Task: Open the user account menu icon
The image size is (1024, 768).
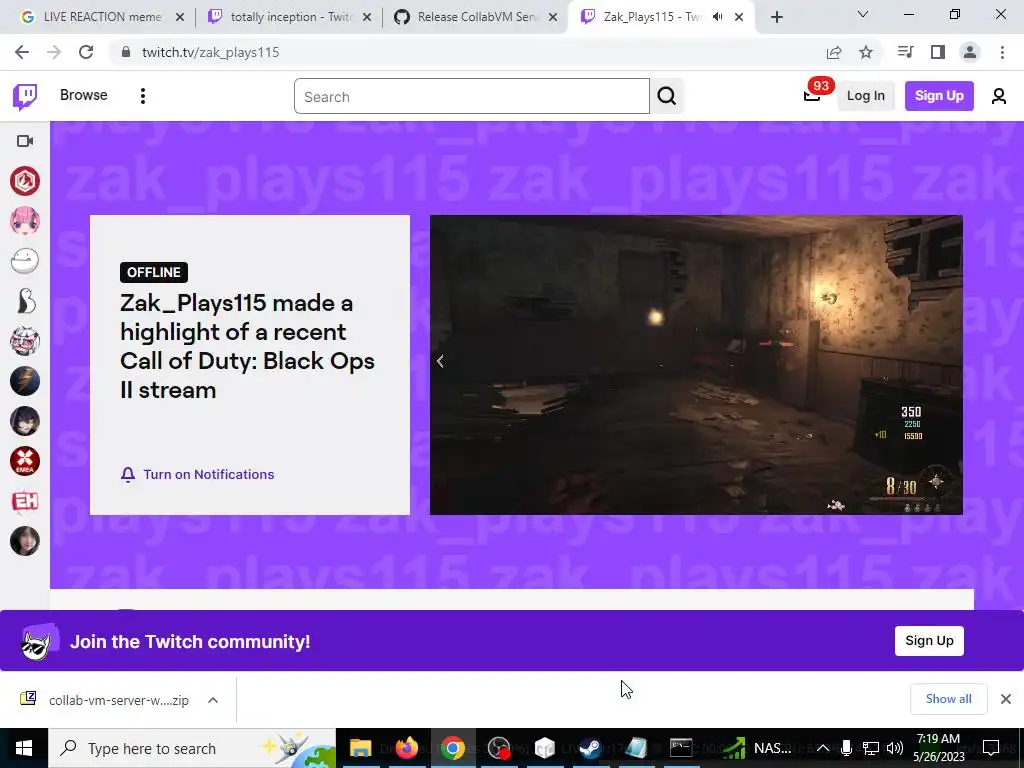Action: (999, 96)
